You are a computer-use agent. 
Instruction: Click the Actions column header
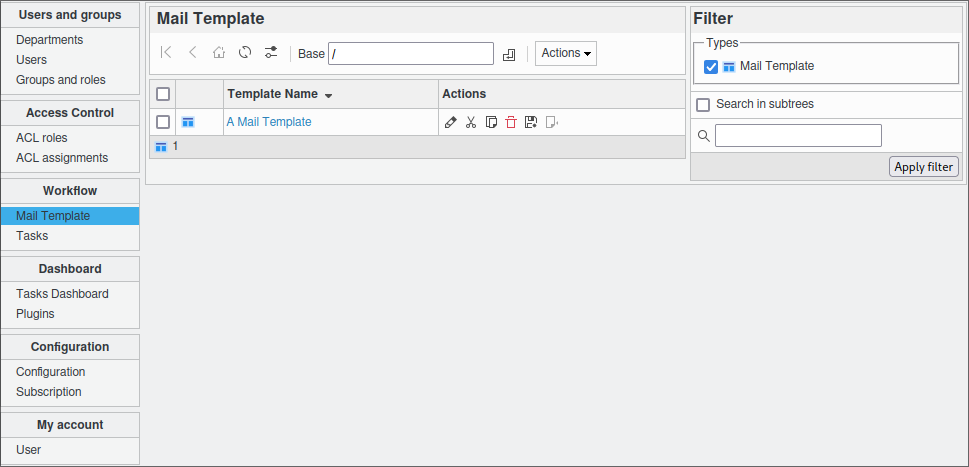coord(464,94)
